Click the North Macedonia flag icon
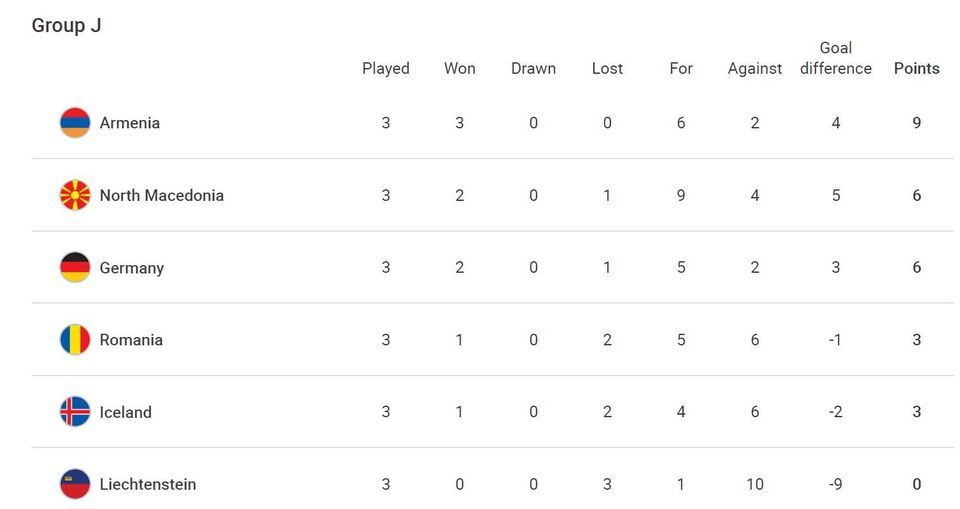 (75, 195)
